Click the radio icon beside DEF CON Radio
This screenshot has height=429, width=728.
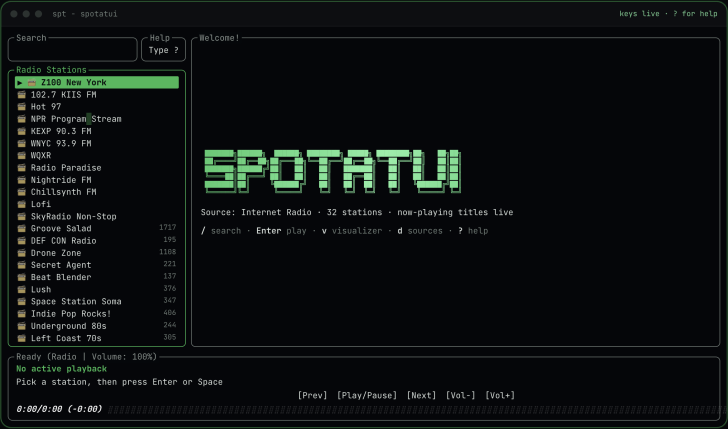click(x=21, y=240)
